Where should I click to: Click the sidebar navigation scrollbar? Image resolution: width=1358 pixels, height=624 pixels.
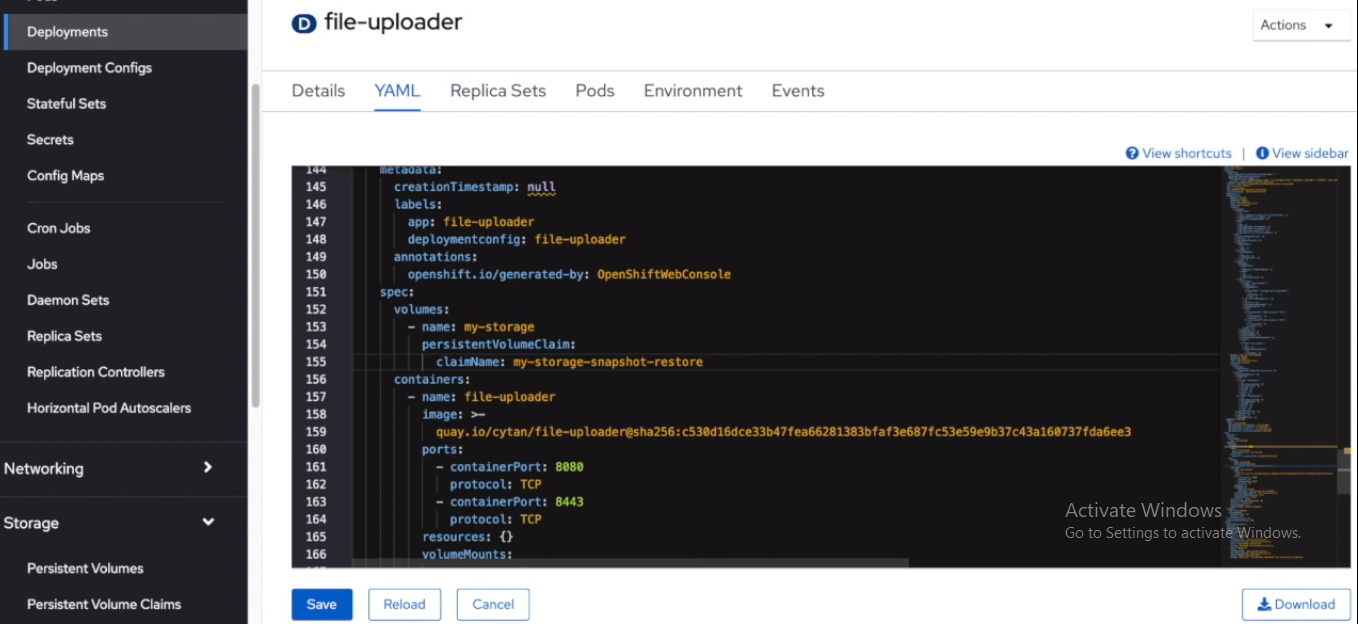[255, 245]
